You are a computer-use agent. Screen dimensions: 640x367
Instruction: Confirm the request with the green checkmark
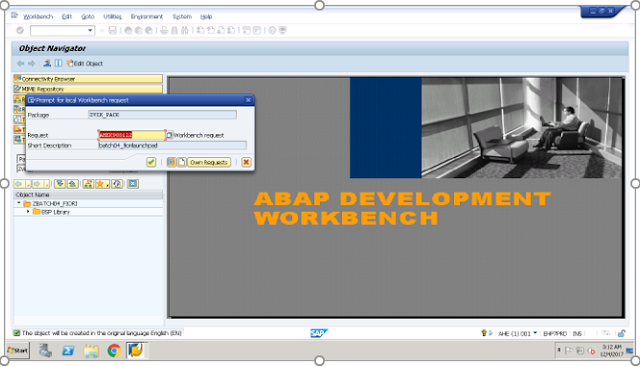[151, 162]
